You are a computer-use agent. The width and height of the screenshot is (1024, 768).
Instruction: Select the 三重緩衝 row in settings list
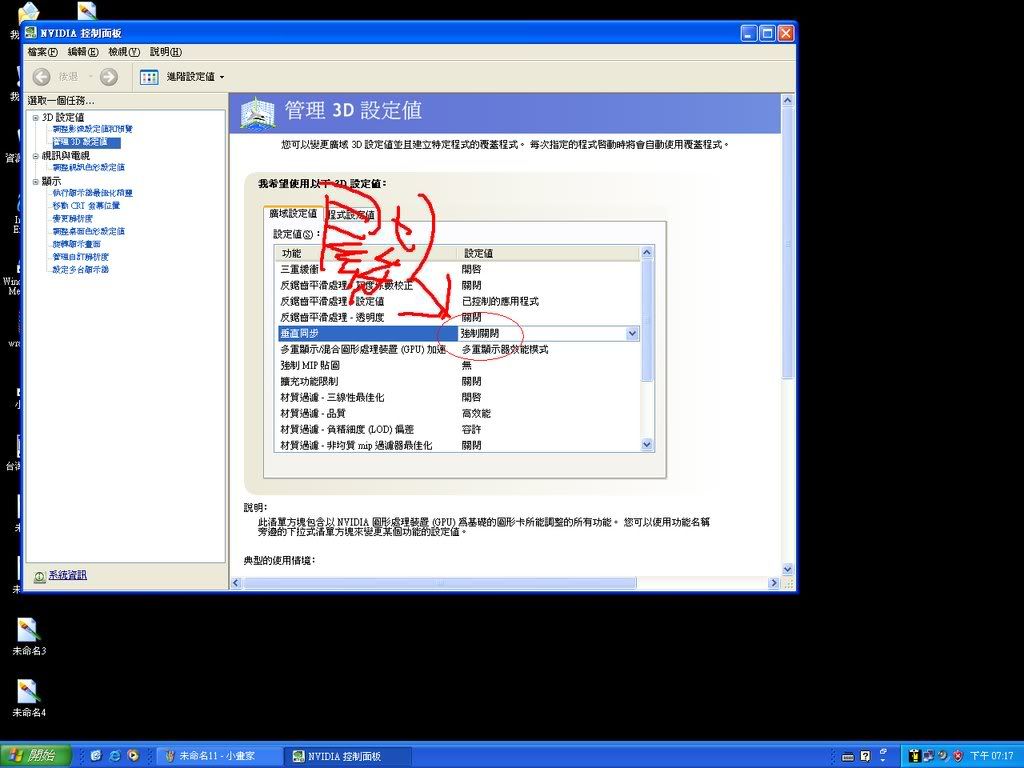(x=298, y=269)
